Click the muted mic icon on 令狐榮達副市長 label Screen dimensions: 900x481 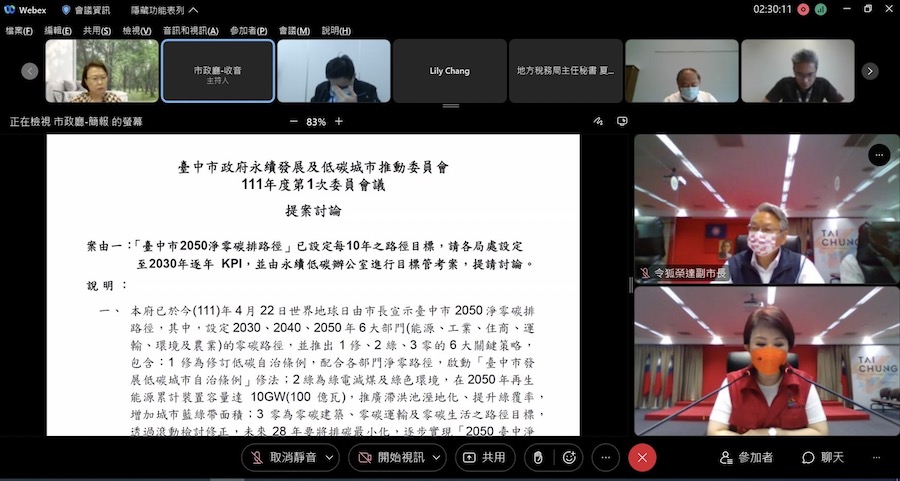tap(645, 273)
